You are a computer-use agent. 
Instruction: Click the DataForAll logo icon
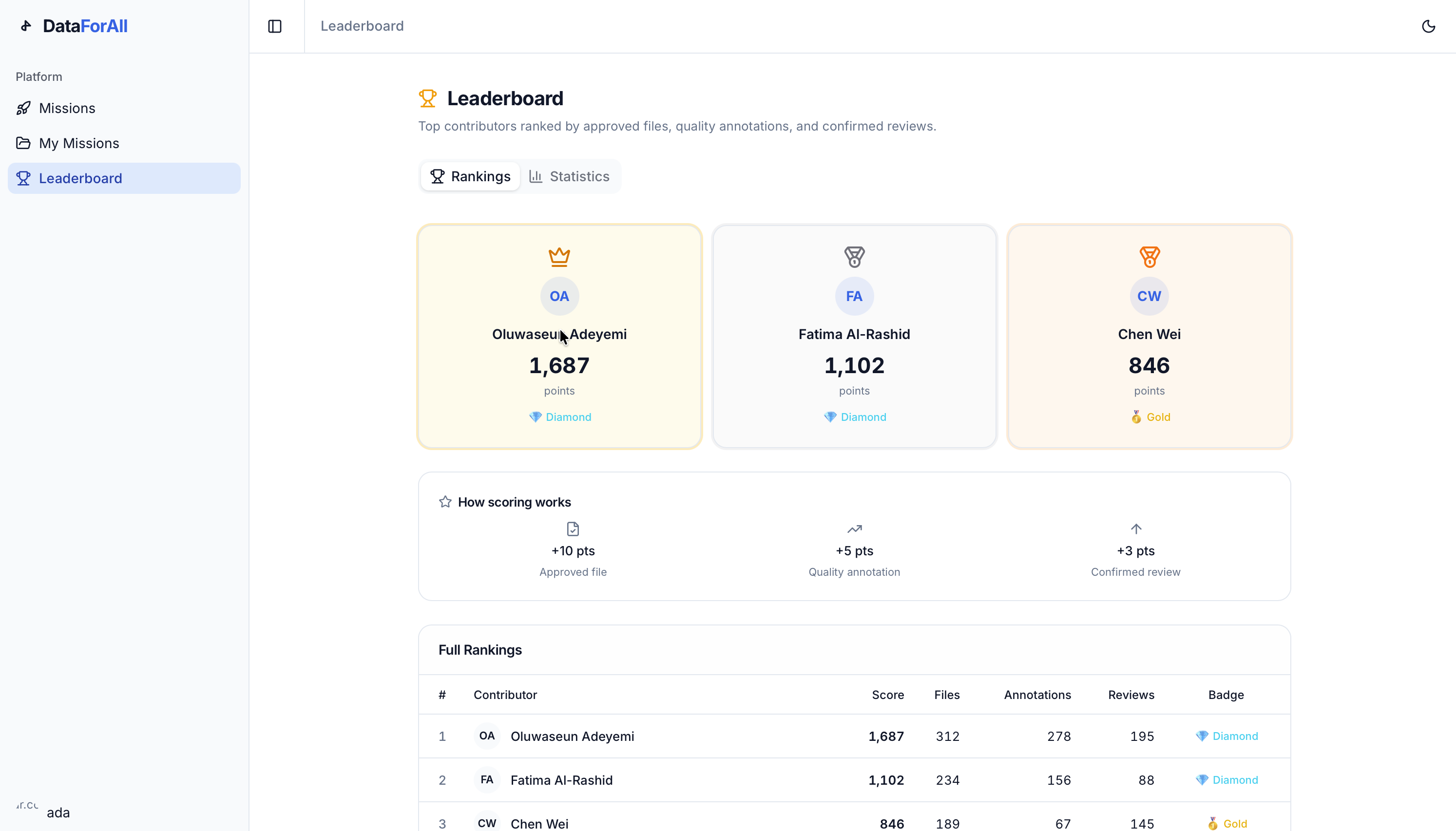click(x=26, y=26)
